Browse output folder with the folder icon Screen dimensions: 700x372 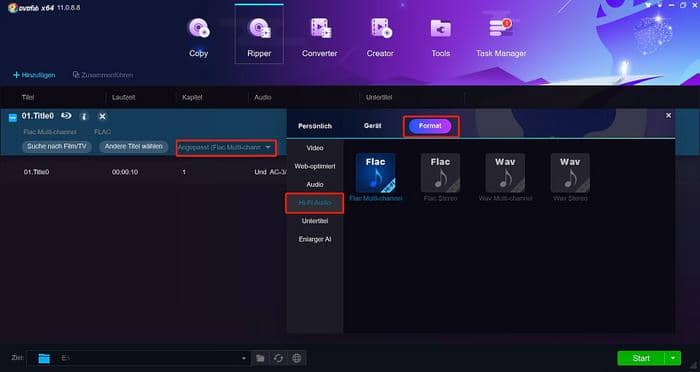260,358
